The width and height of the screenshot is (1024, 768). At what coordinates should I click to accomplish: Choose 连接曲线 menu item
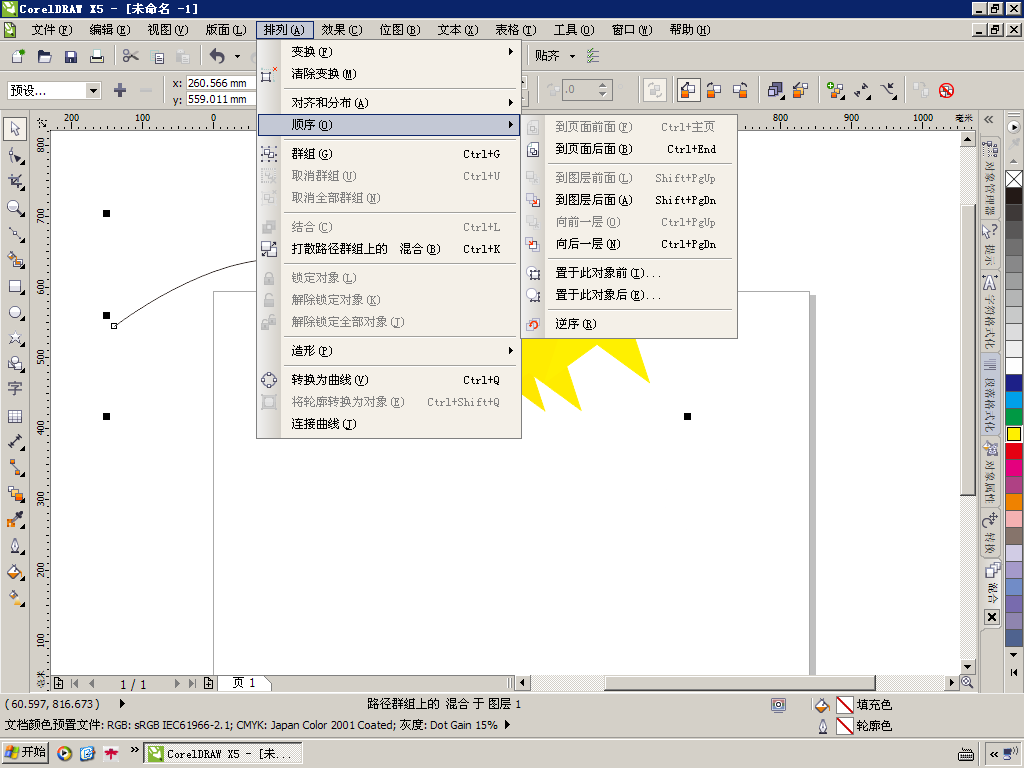pyautogui.click(x=389, y=424)
